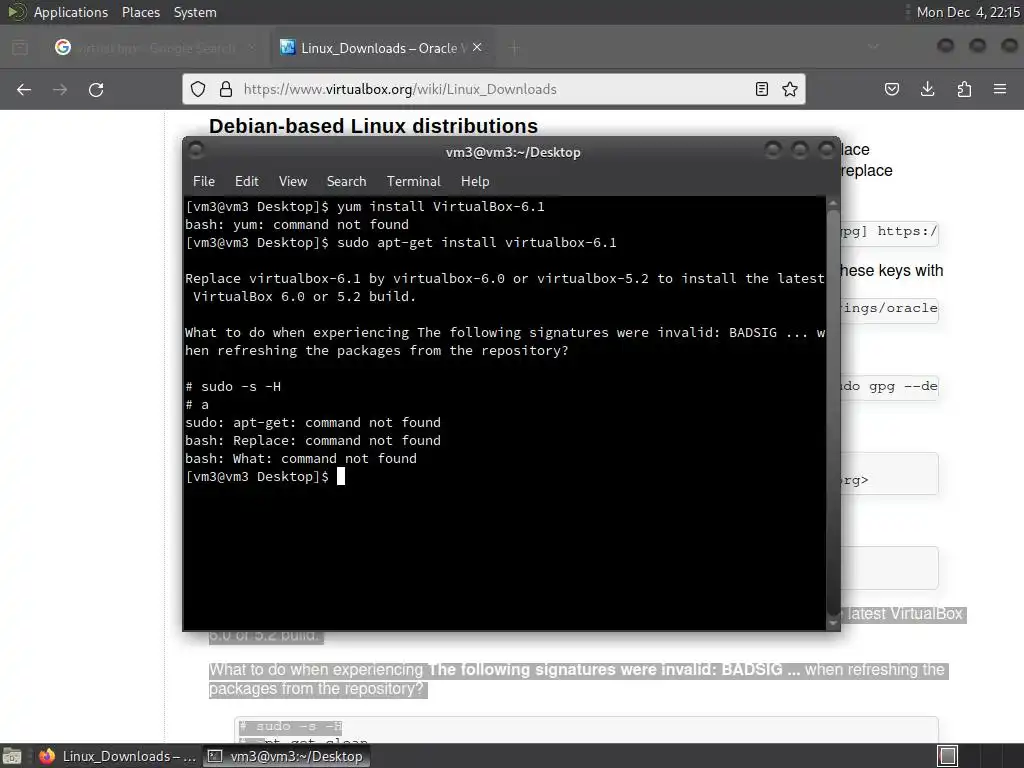Click the workspace switcher icon bottom right

pyautogui.click(x=947, y=756)
